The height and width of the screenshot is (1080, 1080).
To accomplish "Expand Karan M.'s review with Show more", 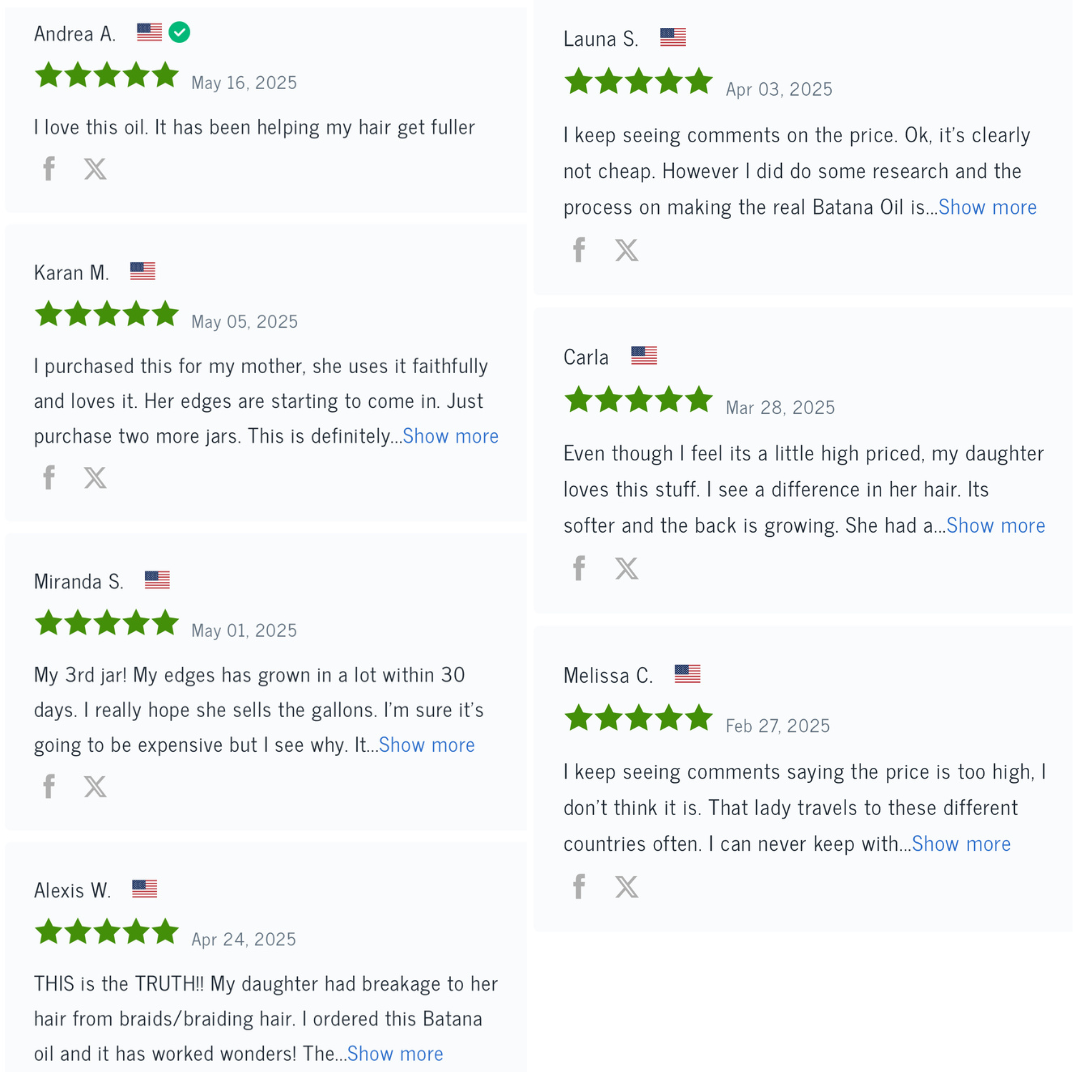I will (450, 436).
